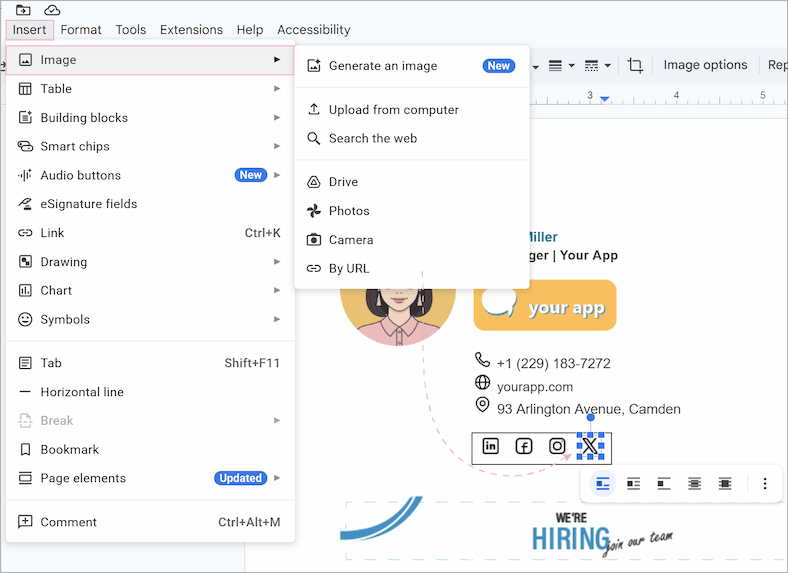Viewport: 788px width, 573px height.
Task: Click the Facebook icon in the signature
Action: [x=524, y=446]
